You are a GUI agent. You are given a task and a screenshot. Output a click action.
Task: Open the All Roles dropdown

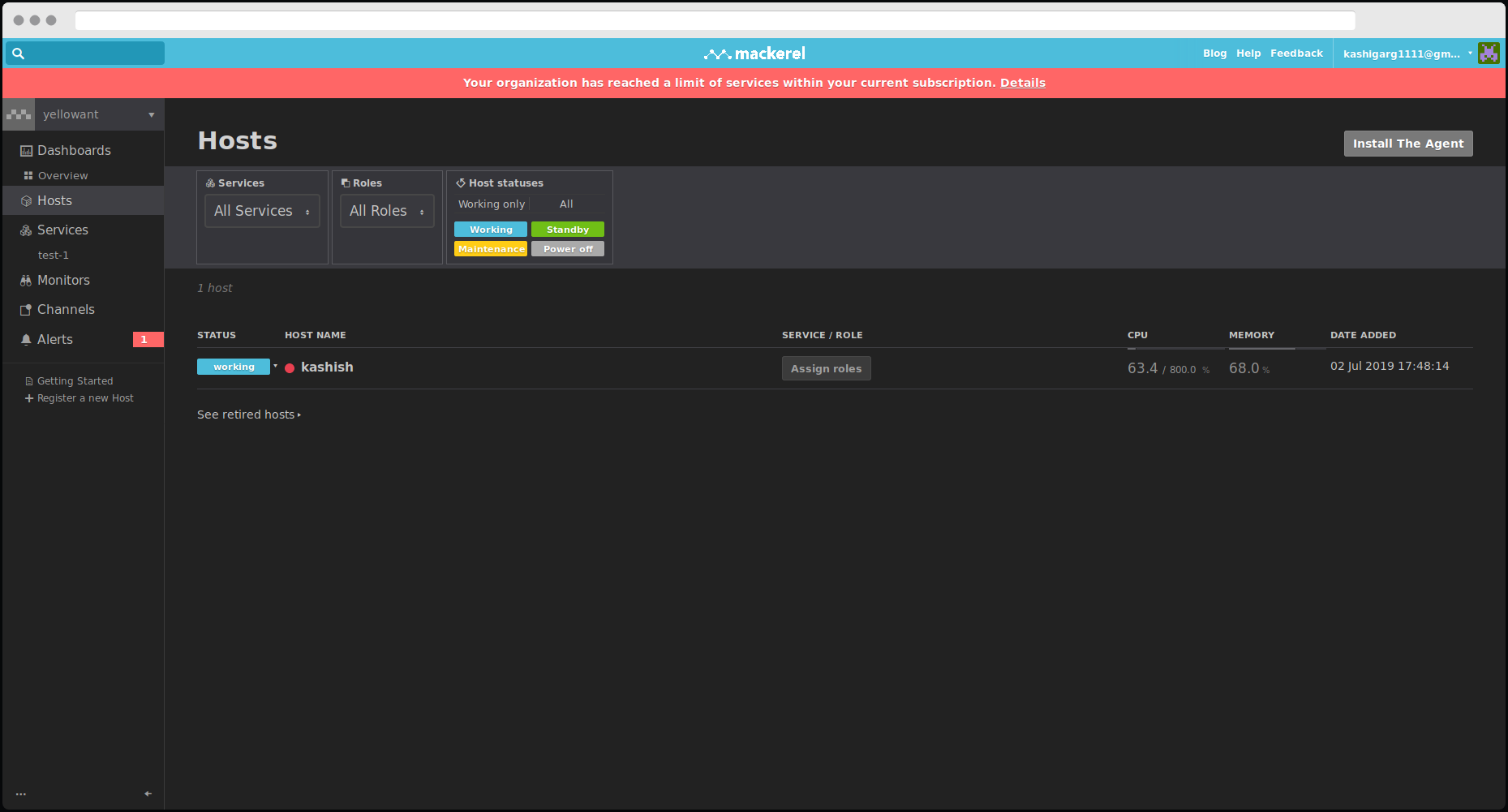[387, 211]
